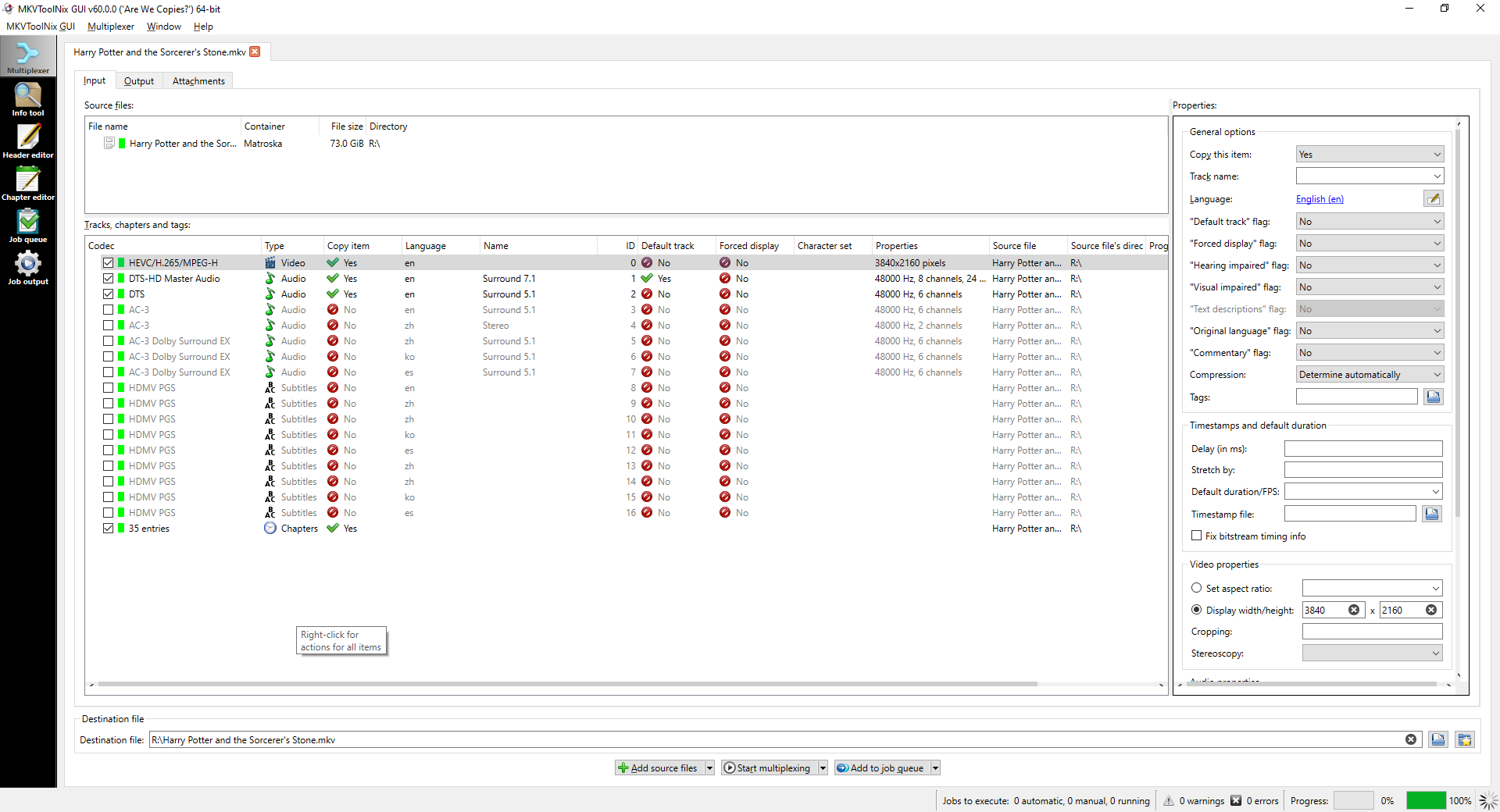Open the Window menu

(164, 27)
